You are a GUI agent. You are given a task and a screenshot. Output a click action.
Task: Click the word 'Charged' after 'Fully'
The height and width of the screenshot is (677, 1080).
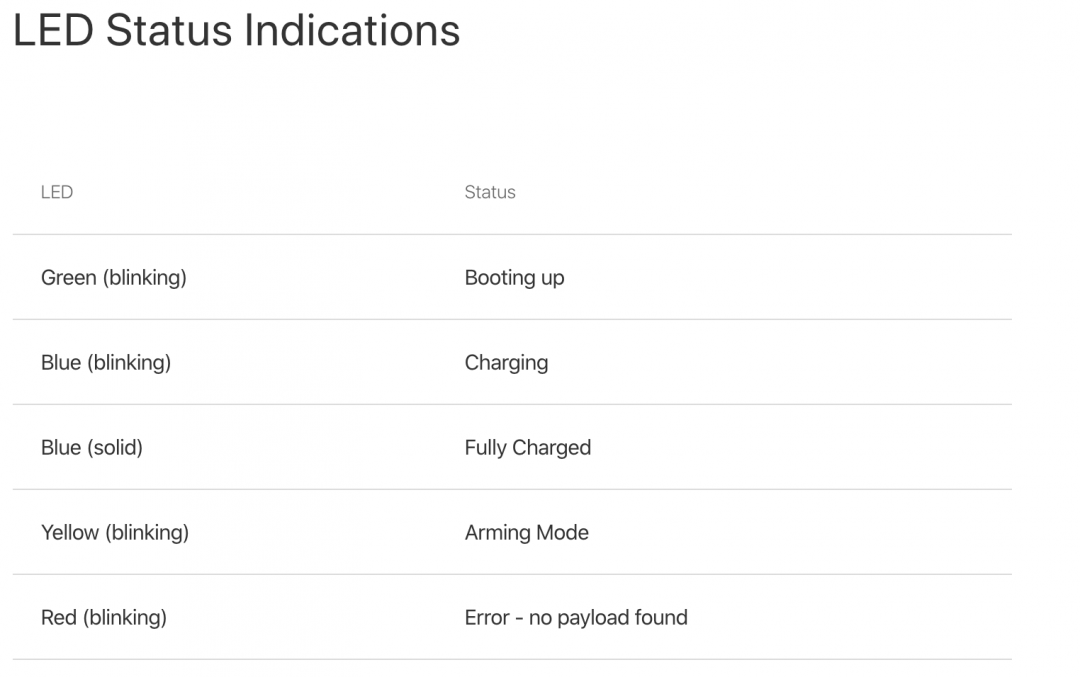[551, 447]
